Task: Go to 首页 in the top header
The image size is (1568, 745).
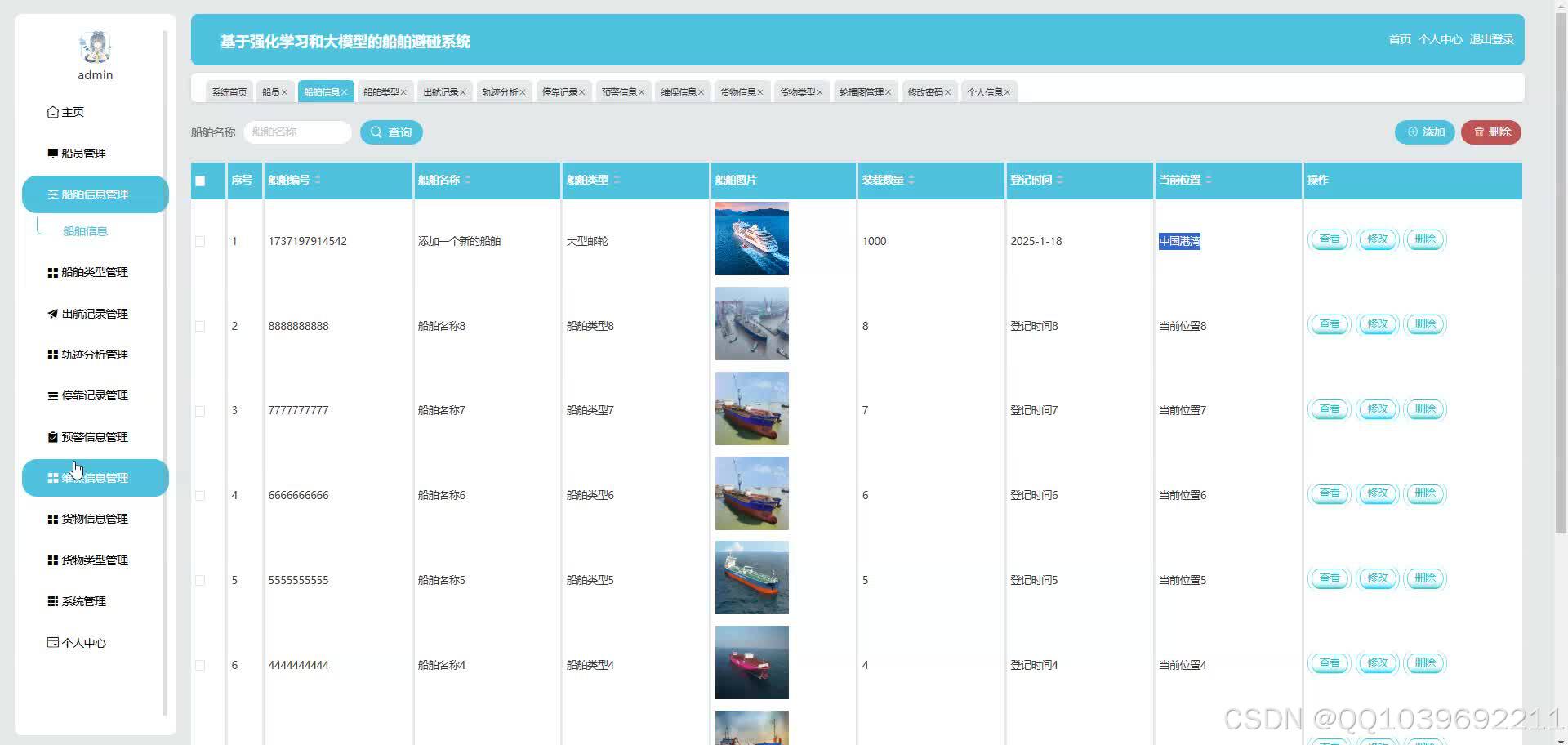Action: (1400, 39)
